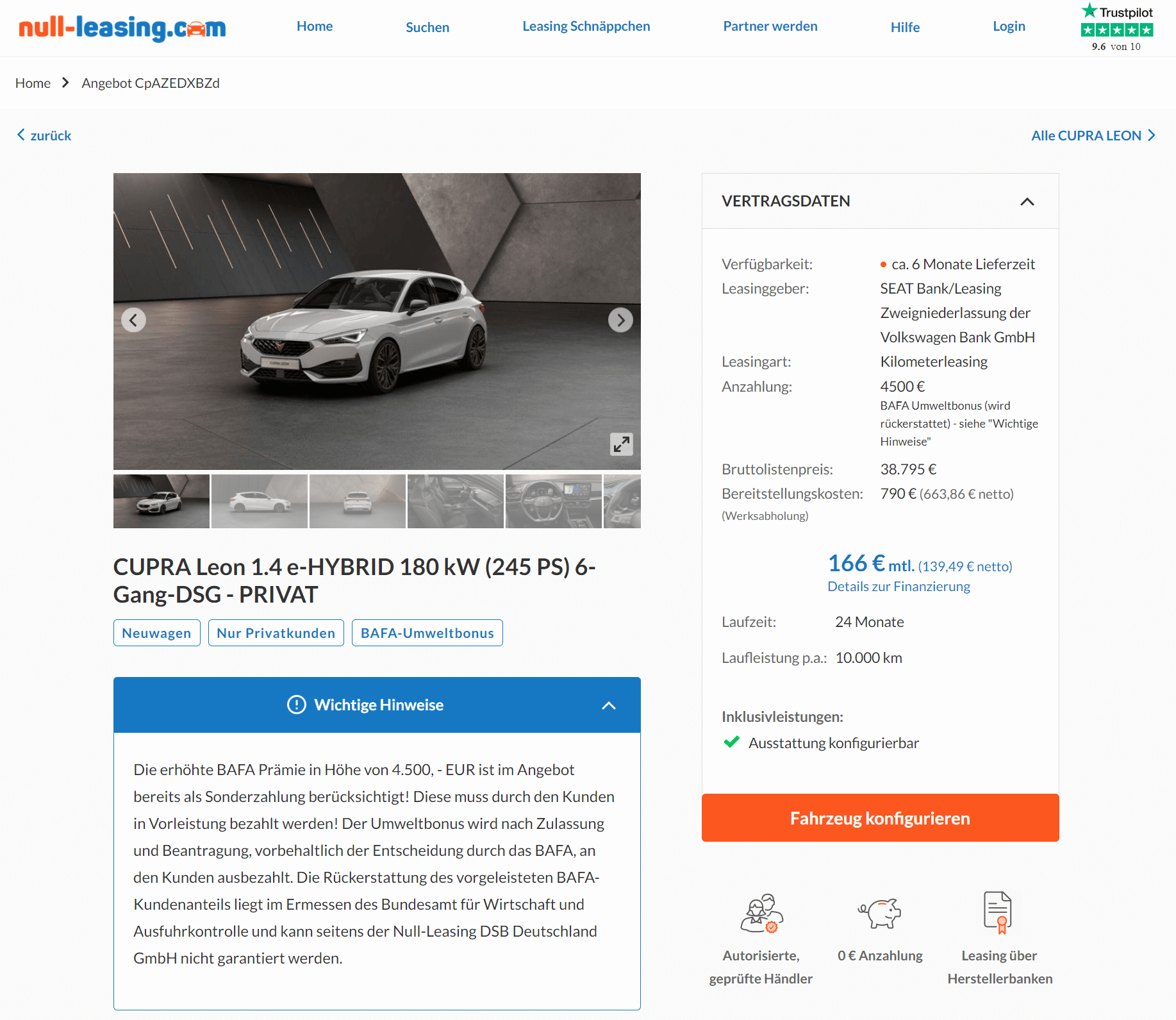Image resolution: width=1176 pixels, height=1020 pixels.
Task: Click the BAFA-Umweltbonus tag
Action: click(427, 633)
